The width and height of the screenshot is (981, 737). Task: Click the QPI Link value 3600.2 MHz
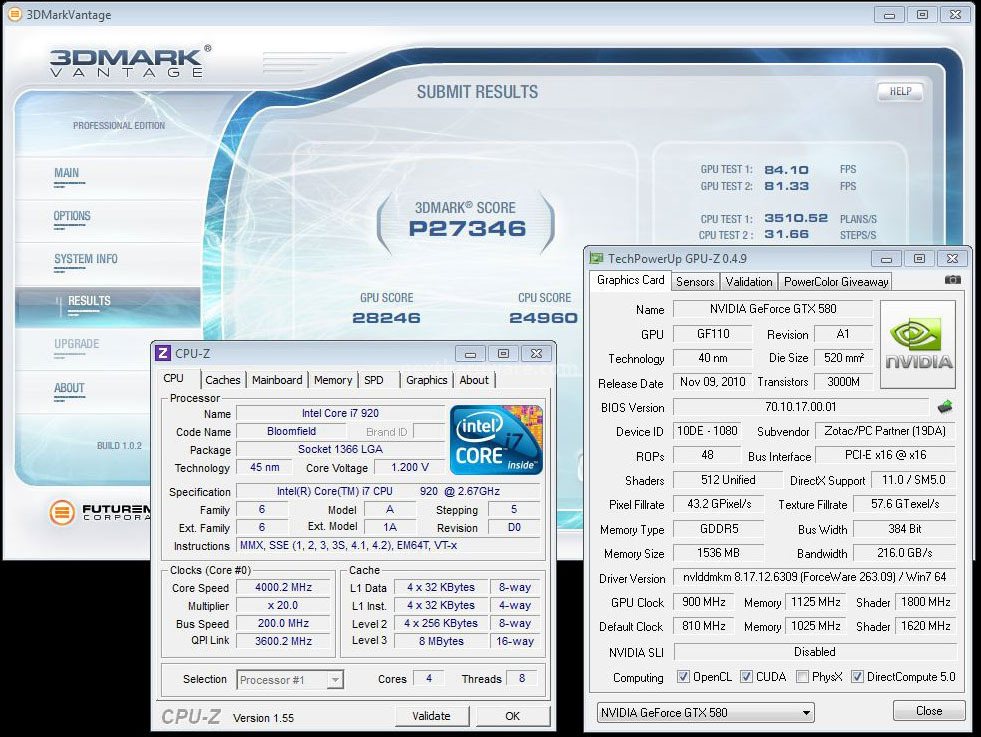pos(283,641)
